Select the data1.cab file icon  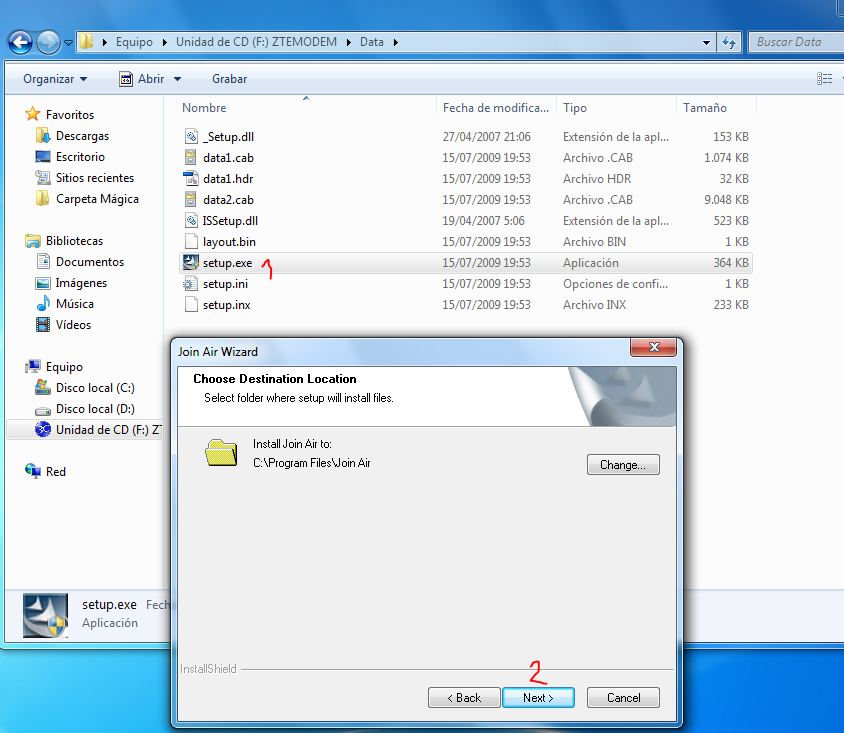tap(191, 158)
